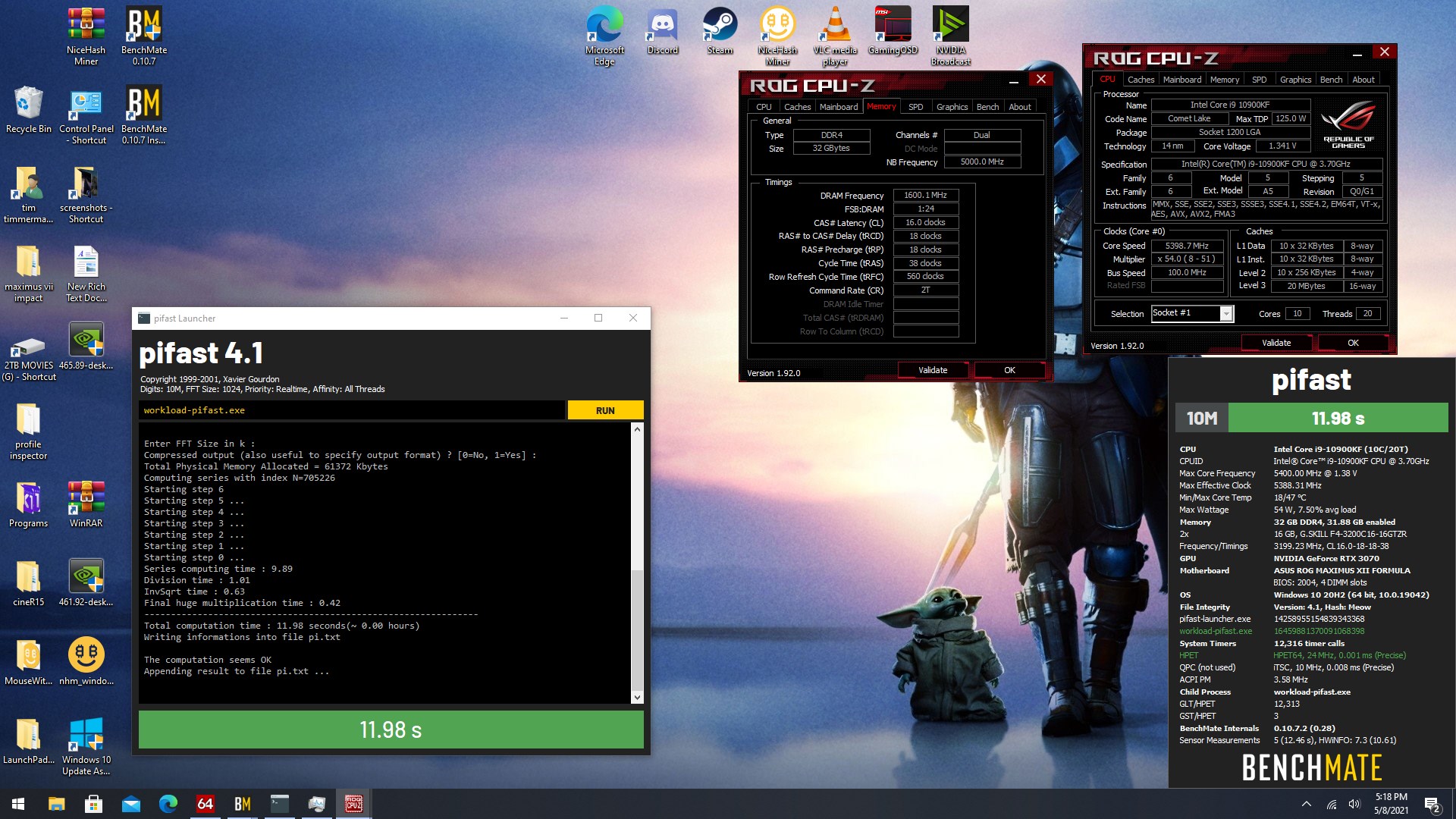The image size is (1456, 819).
Task: Open VLC media player icon
Action: point(835,36)
